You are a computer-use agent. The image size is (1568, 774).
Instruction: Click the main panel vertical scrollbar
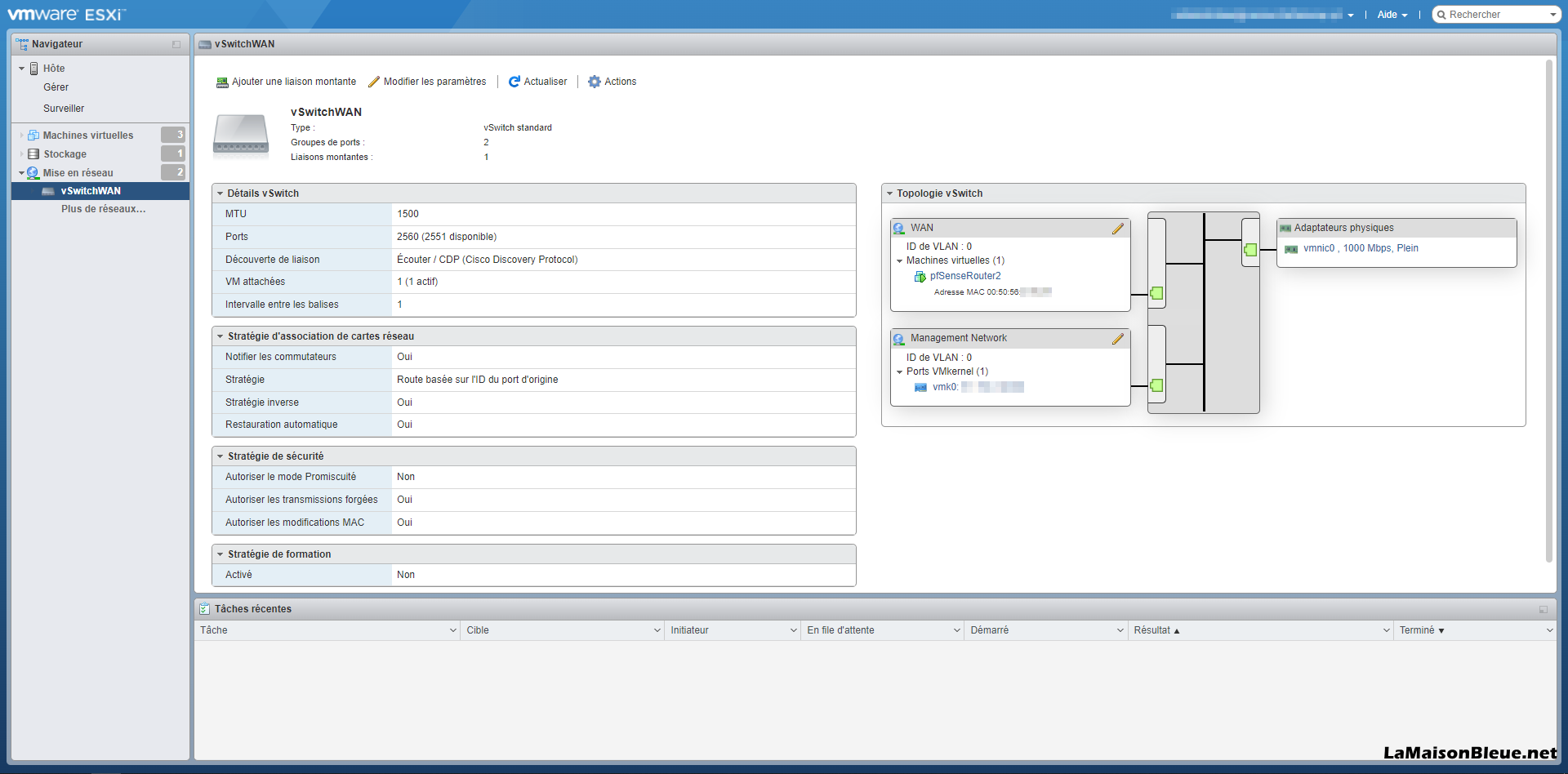pyautogui.click(x=1549, y=310)
